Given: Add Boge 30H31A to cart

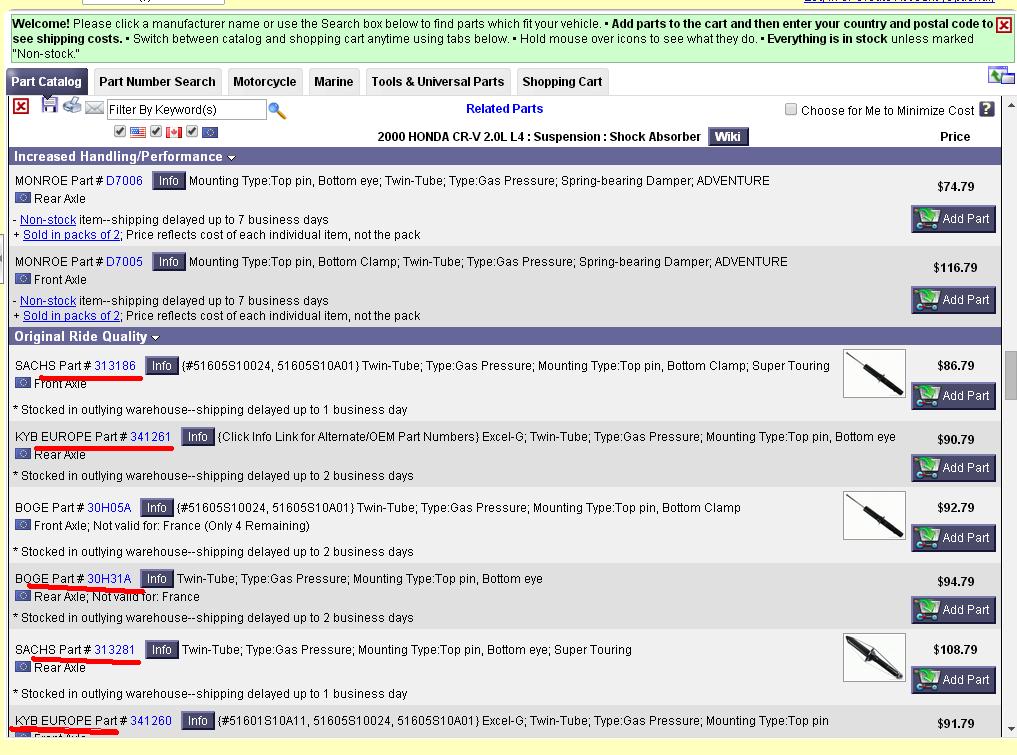Looking at the screenshot, I should [953, 610].
